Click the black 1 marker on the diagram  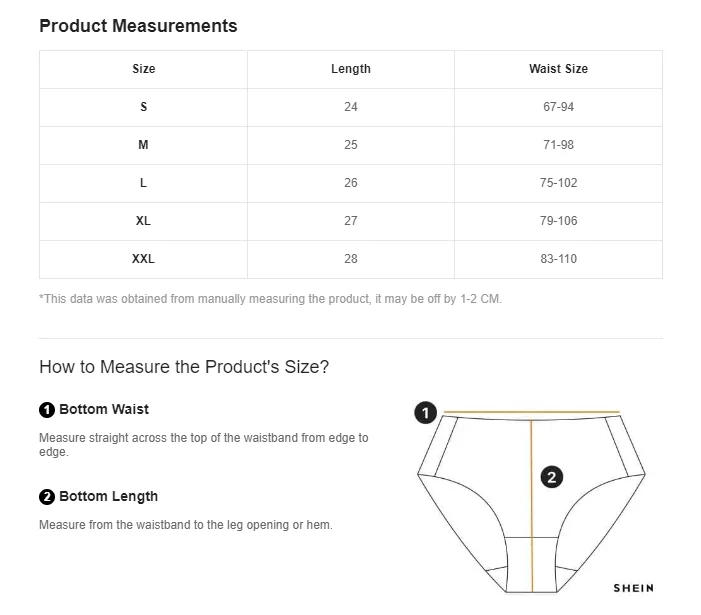pos(425,413)
